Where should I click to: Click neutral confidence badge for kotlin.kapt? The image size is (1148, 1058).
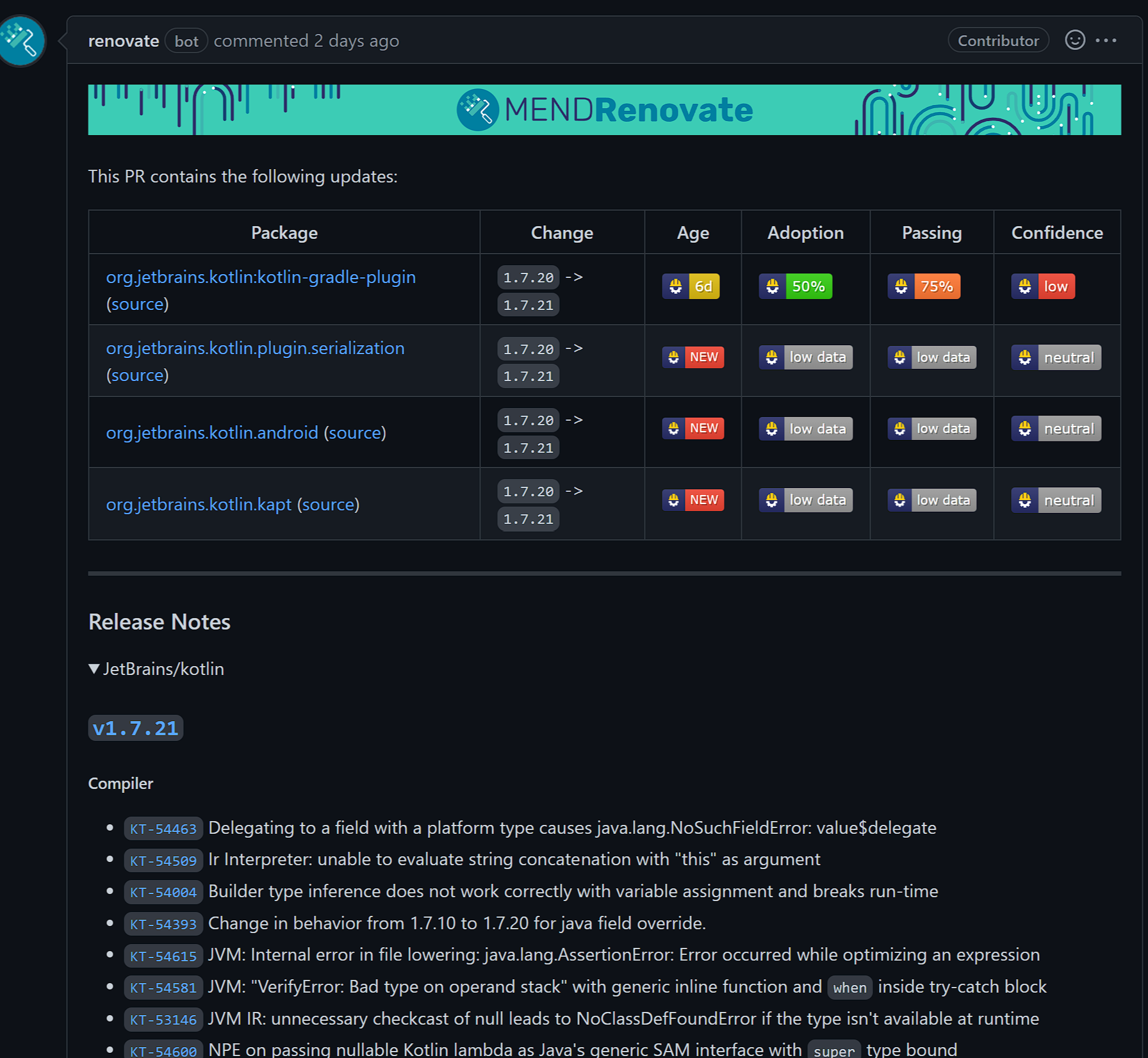(x=1056, y=500)
